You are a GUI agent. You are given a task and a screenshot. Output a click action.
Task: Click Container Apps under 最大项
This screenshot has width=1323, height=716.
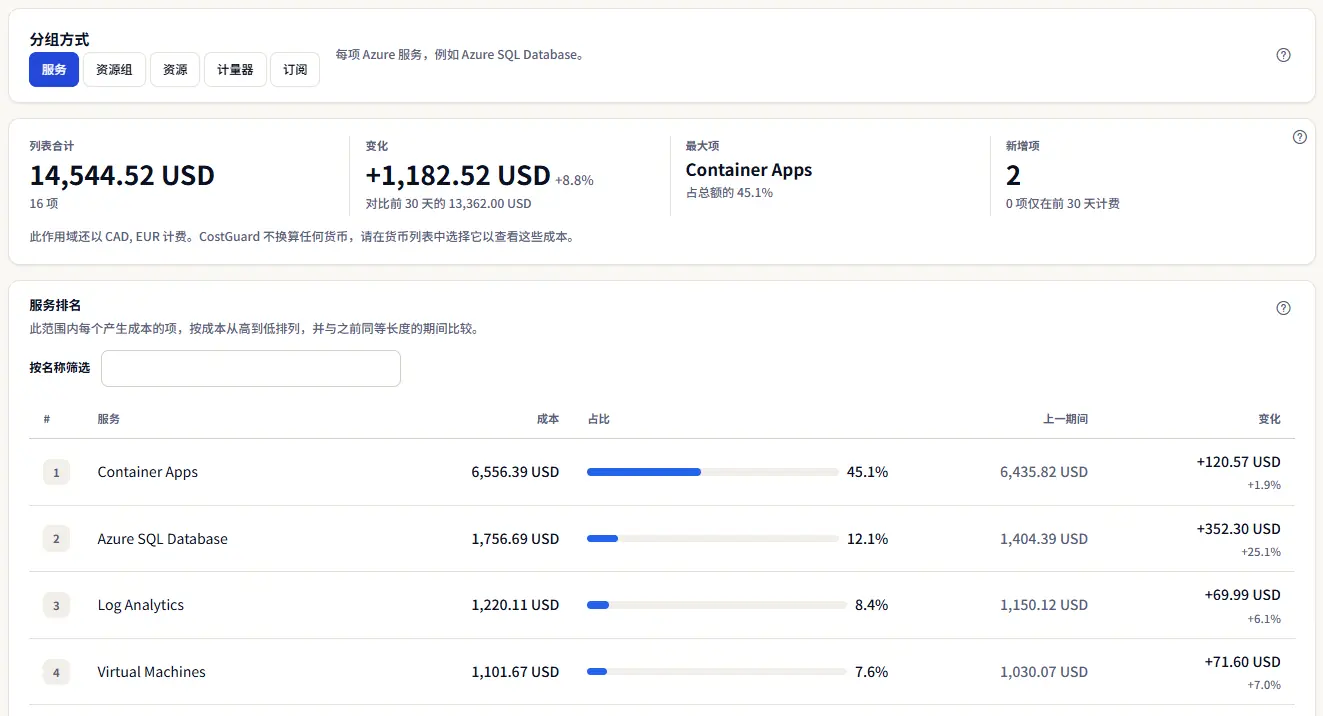click(749, 170)
